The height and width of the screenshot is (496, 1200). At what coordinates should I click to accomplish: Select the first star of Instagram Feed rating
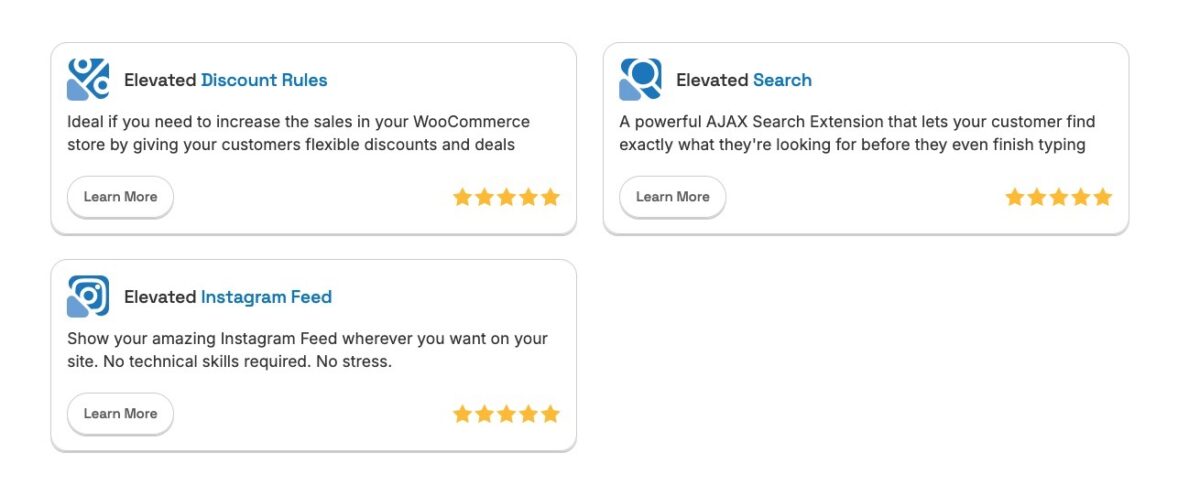pyautogui.click(x=462, y=414)
